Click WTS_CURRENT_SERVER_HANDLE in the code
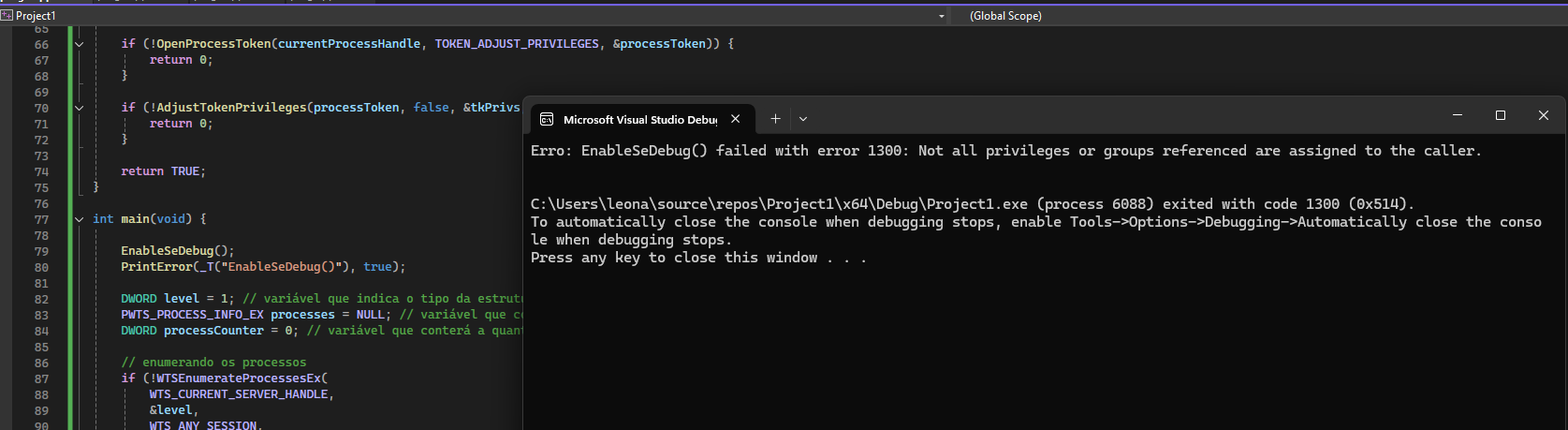This screenshot has width=1568, height=430. 239,394
